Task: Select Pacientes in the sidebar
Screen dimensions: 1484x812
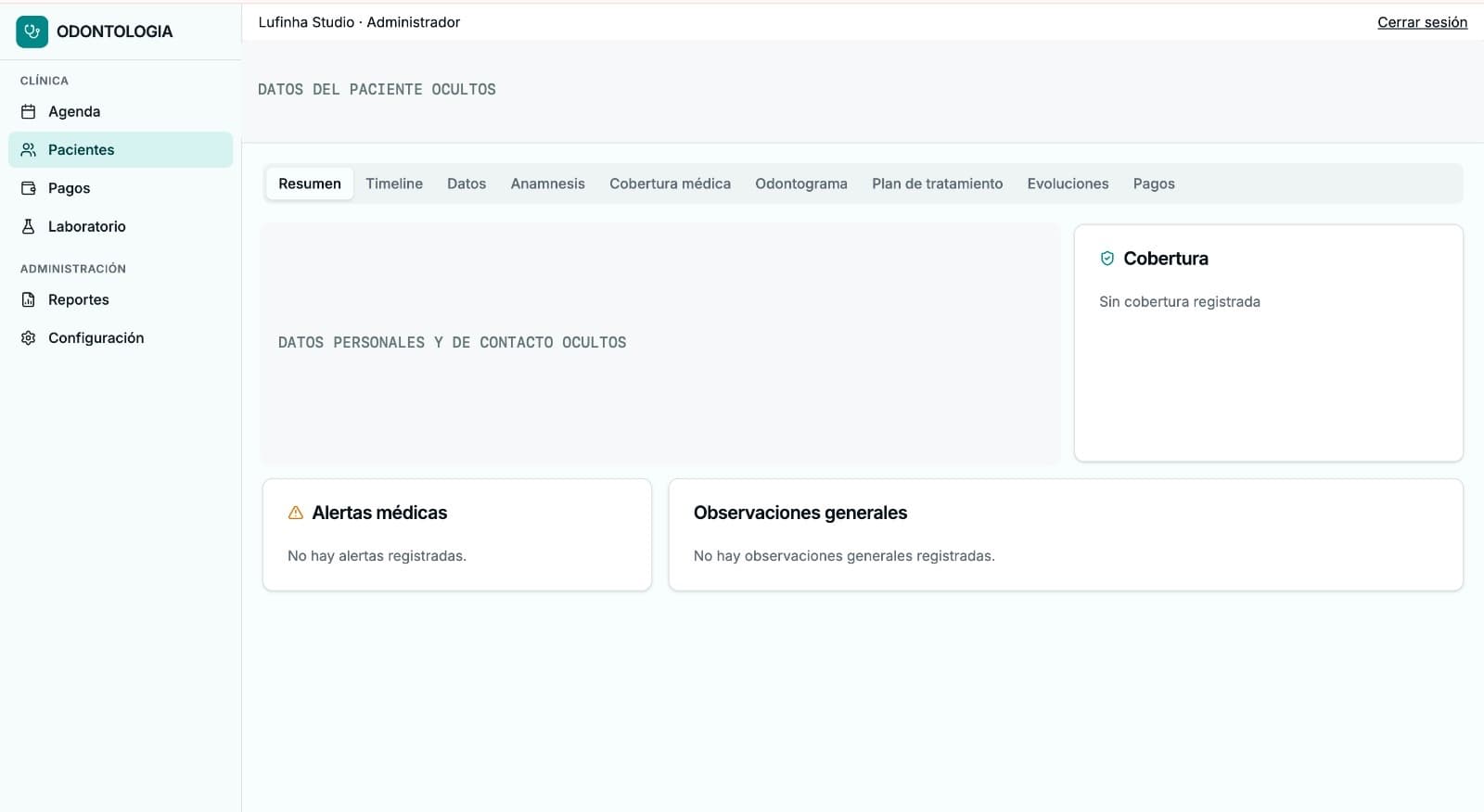Action: click(x=121, y=150)
